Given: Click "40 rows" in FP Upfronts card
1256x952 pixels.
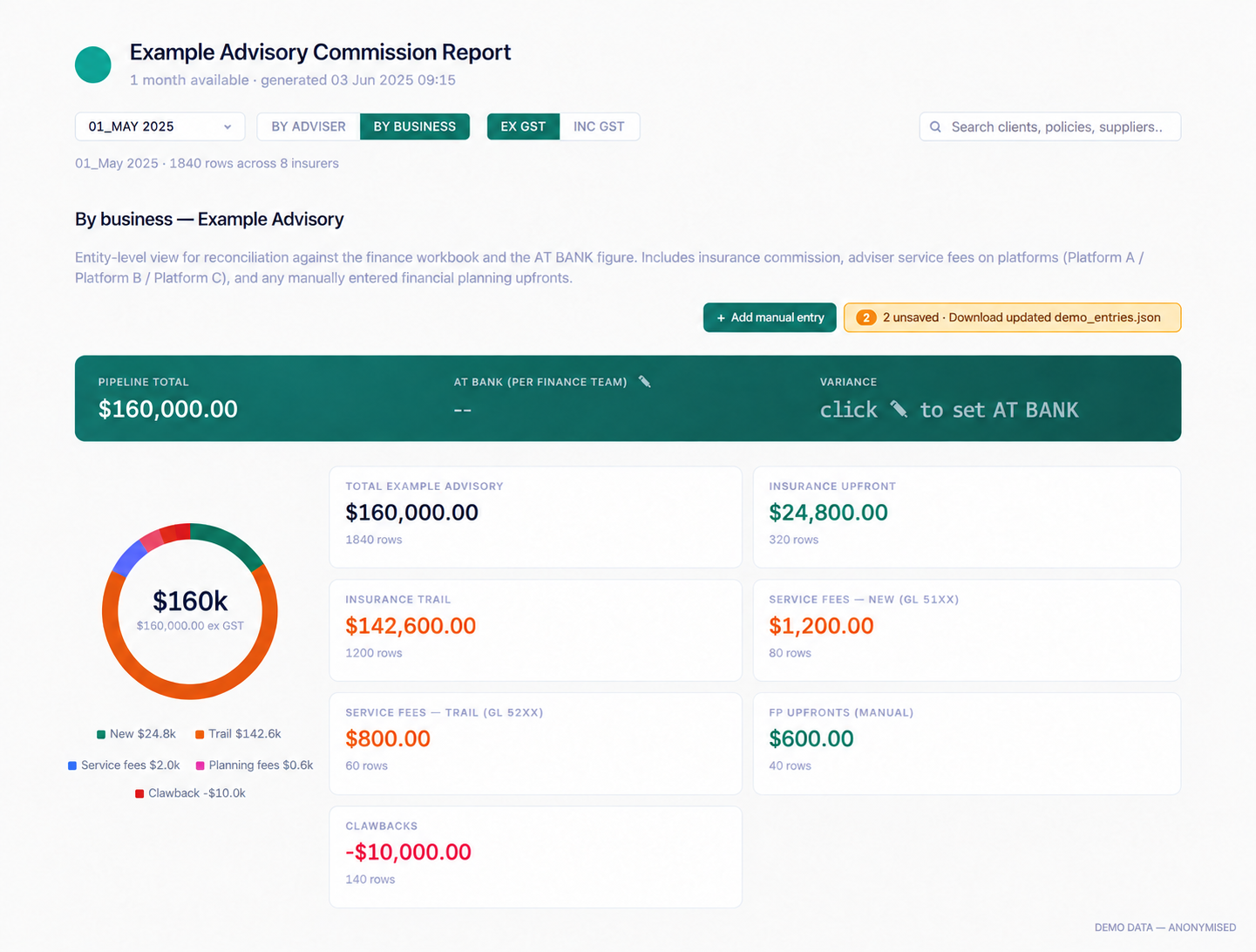Looking at the screenshot, I should tap(790, 766).
